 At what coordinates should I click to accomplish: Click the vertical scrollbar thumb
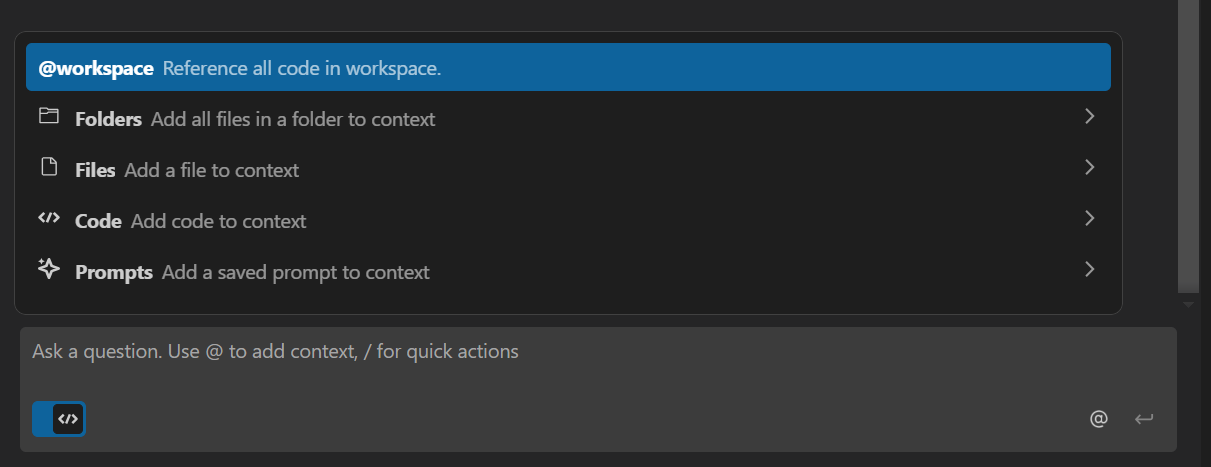pyautogui.click(x=1188, y=150)
